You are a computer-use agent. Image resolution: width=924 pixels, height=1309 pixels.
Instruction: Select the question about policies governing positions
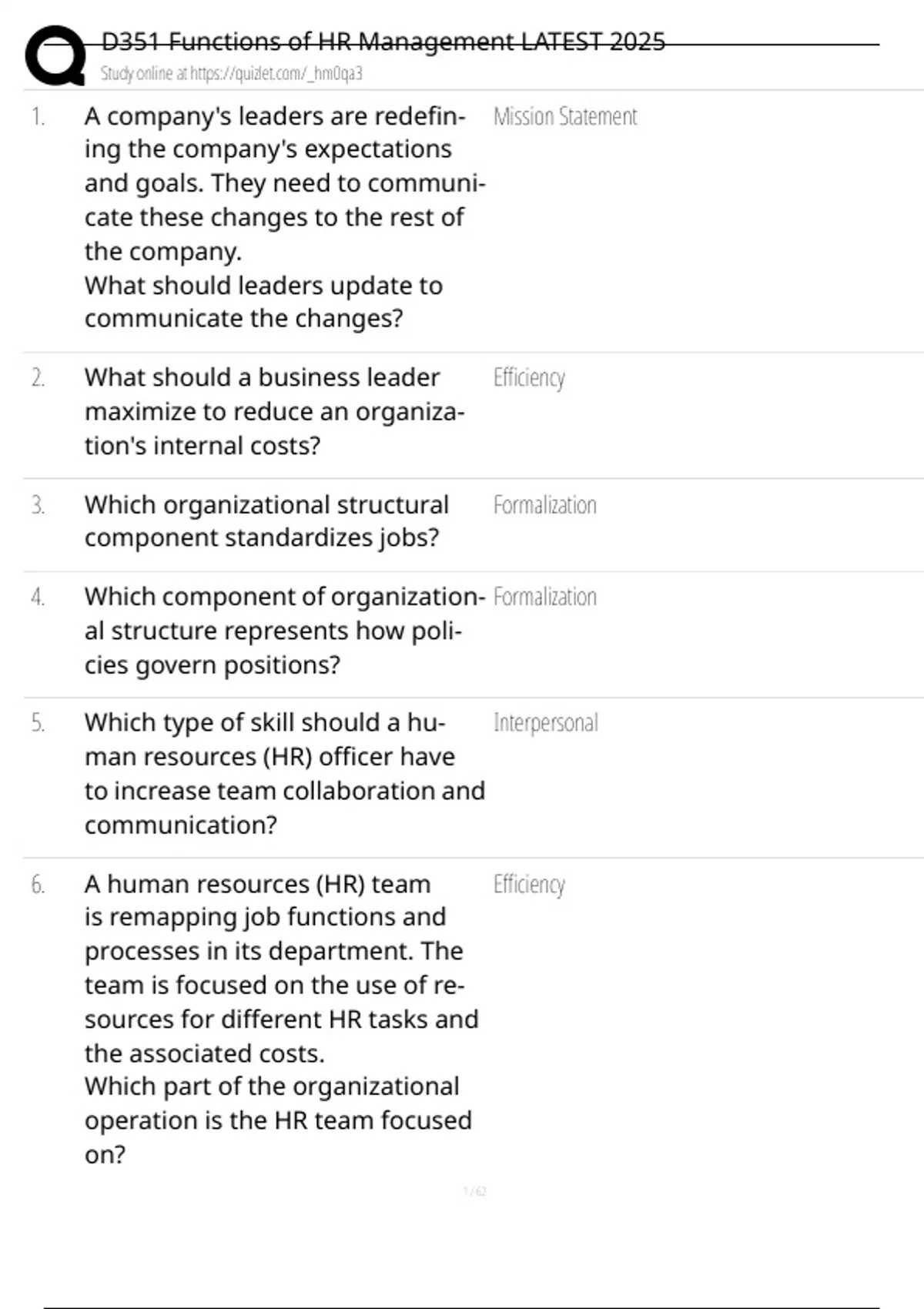pos(283,631)
